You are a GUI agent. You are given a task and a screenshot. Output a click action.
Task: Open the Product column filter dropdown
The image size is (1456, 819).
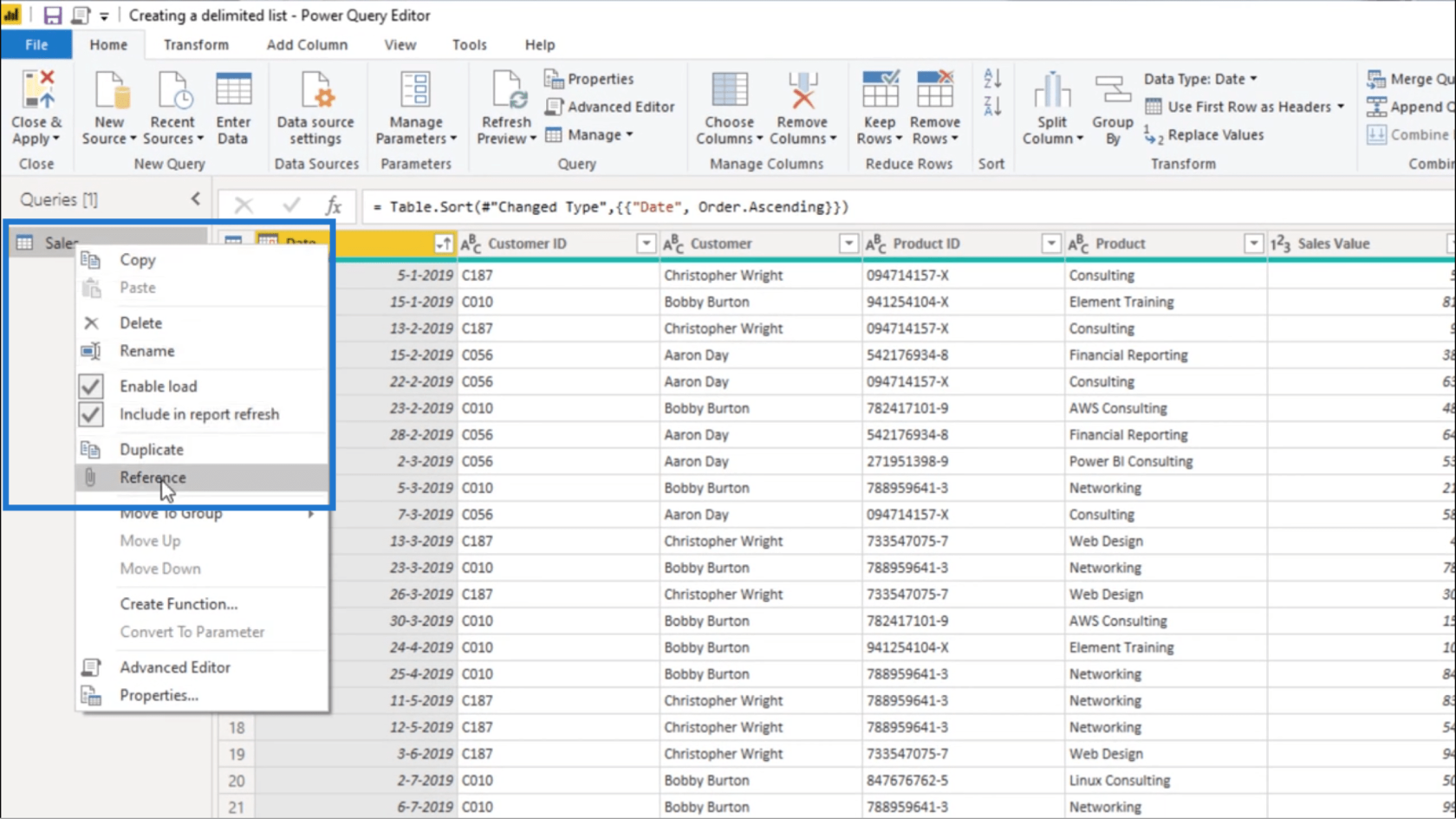pos(1253,244)
